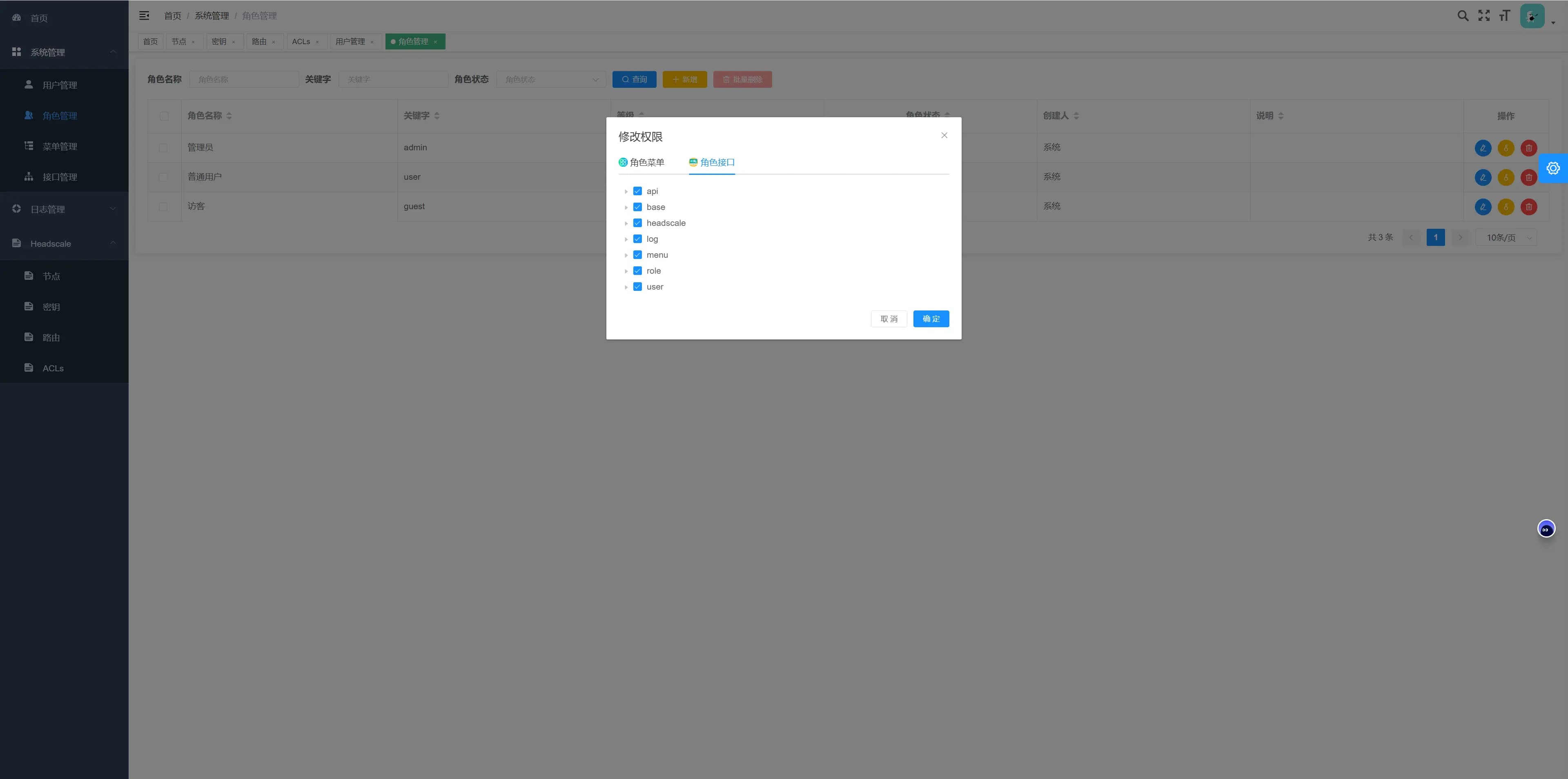This screenshot has width=1568, height=779.
Task: Click the search magnifier icon in header
Action: click(1463, 16)
